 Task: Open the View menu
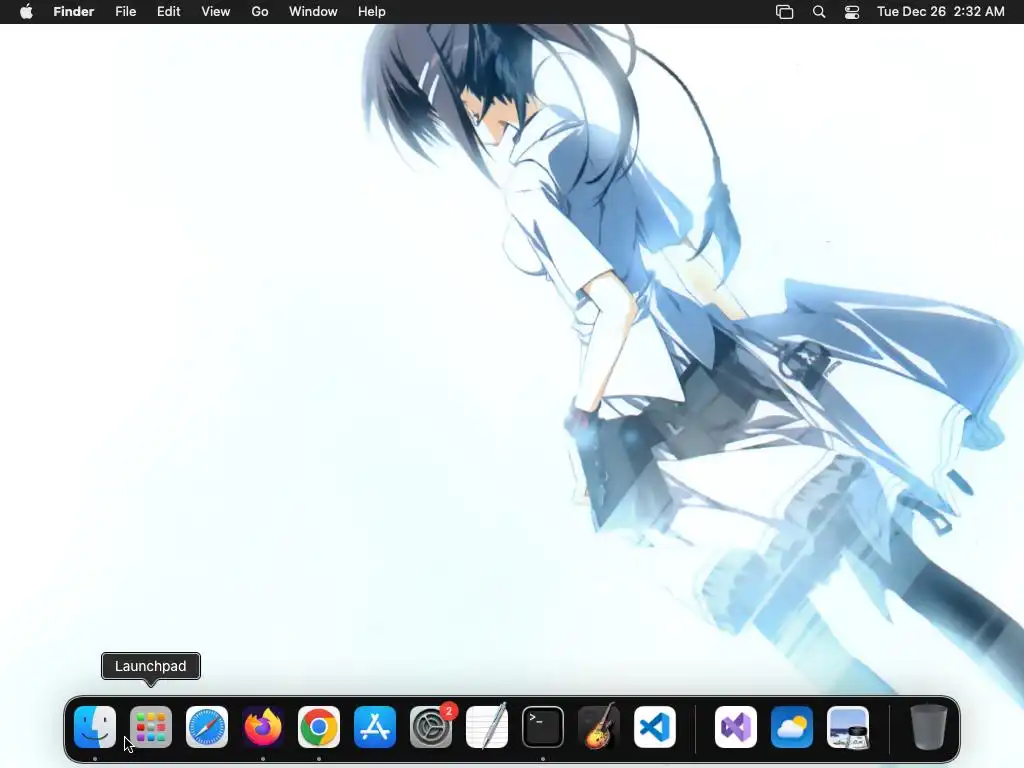(216, 12)
